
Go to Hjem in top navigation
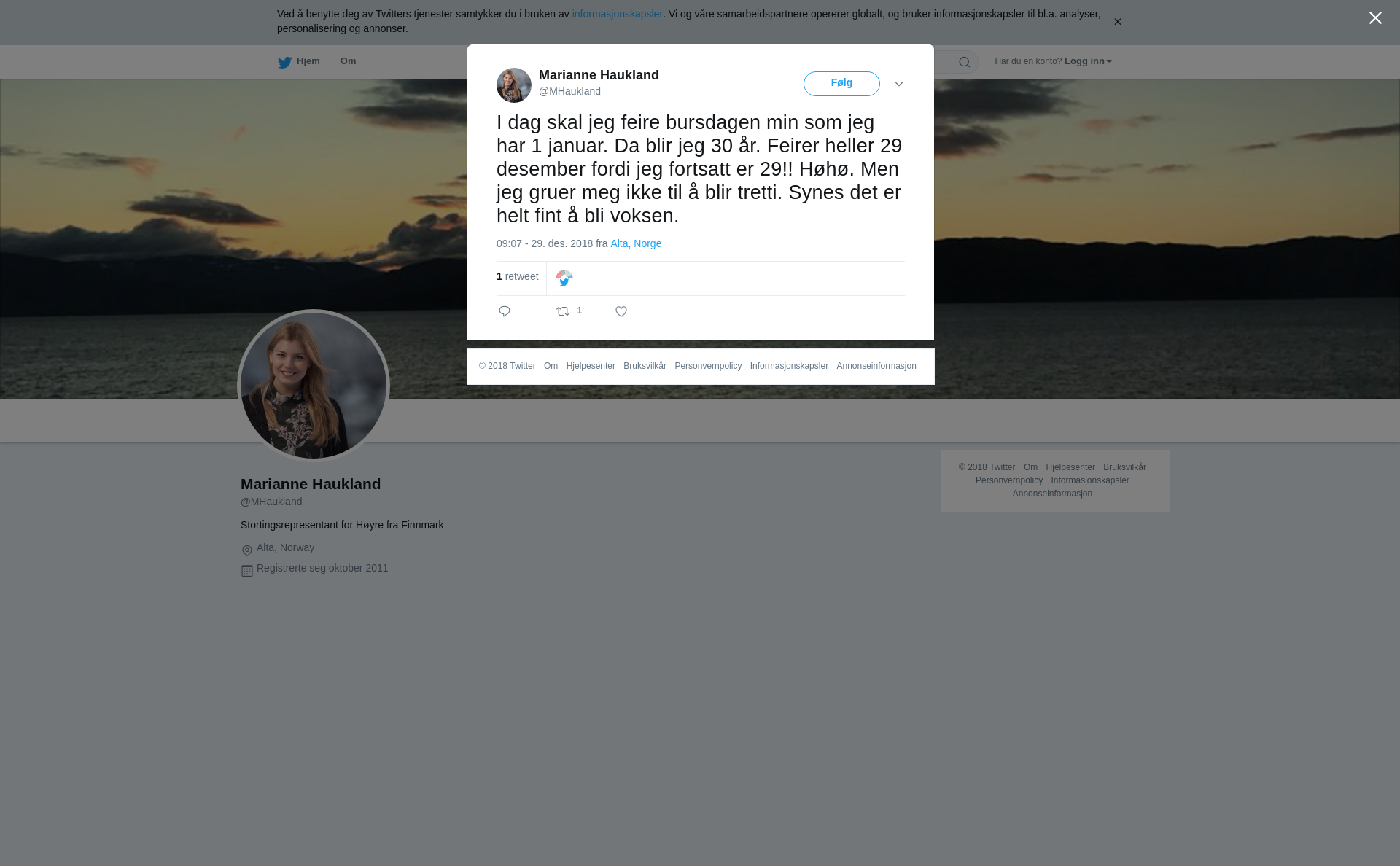(x=308, y=61)
